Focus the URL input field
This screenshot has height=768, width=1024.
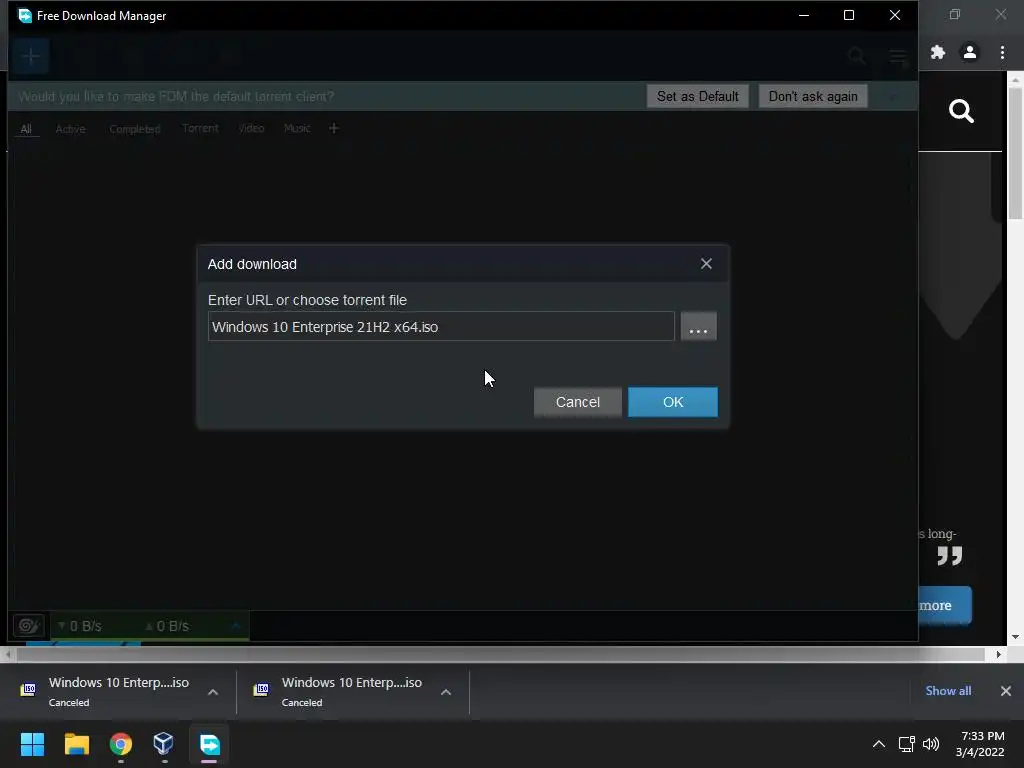click(441, 327)
